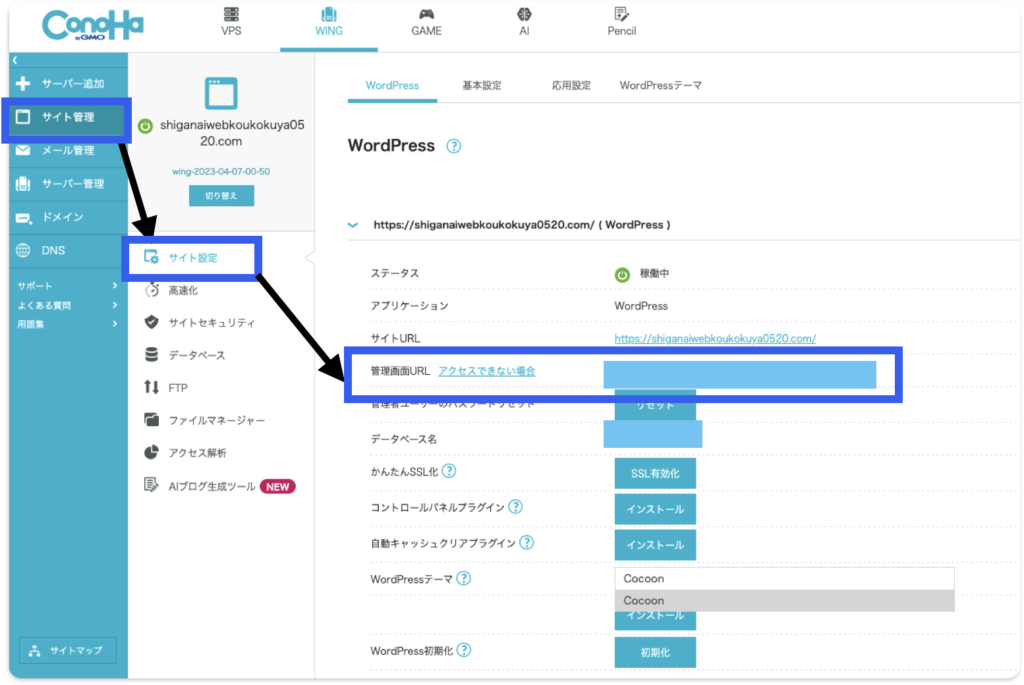The width and height of the screenshot is (1024, 685).
Task: Open the アクセスできない場合 link
Action: (x=486, y=371)
